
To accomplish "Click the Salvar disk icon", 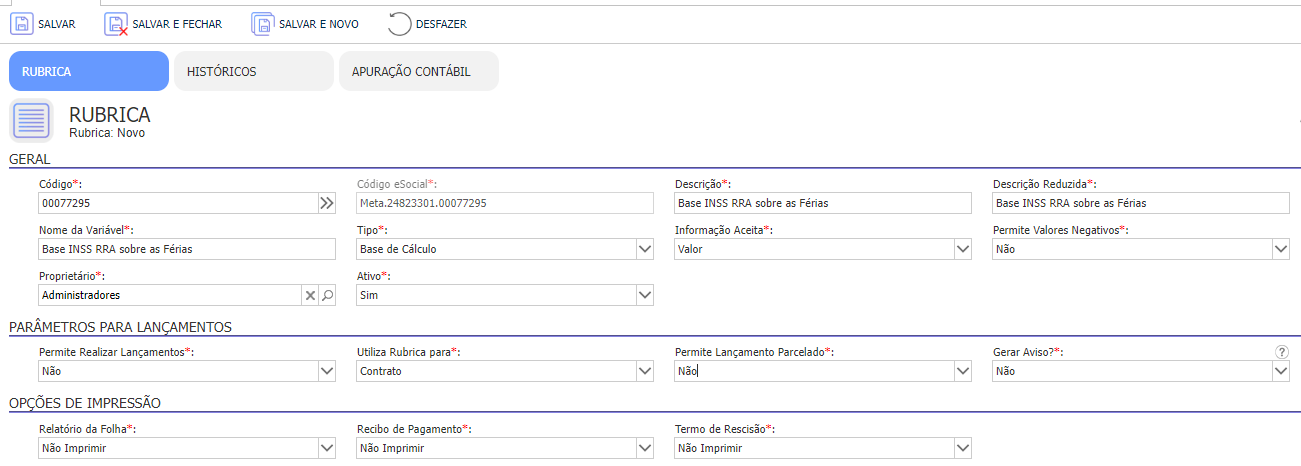I will (22, 23).
